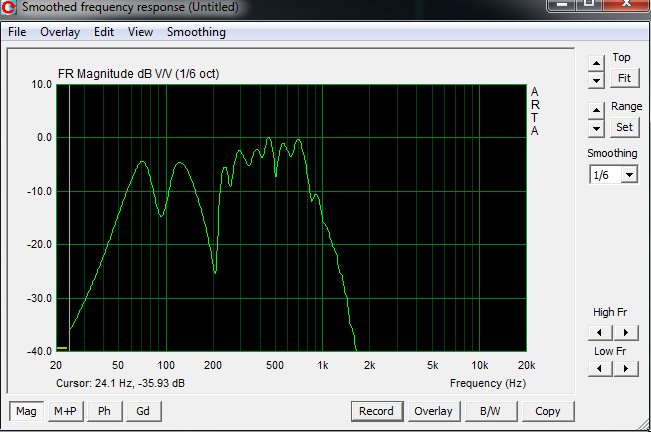Switch to Ph phase view
The image size is (651, 432).
pos(104,411)
